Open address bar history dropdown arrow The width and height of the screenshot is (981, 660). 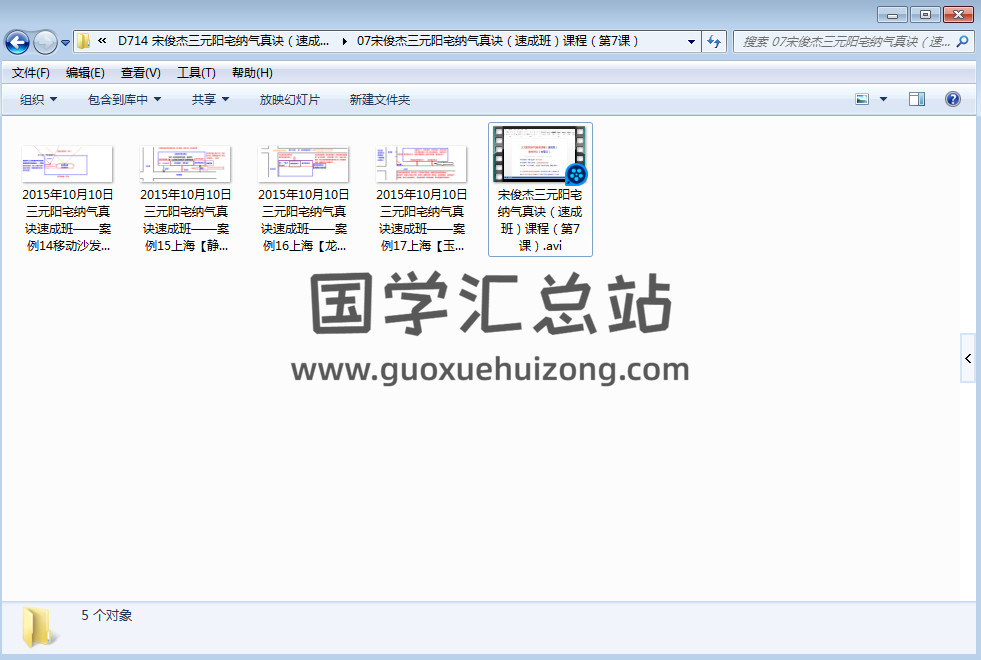pyautogui.click(x=691, y=42)
